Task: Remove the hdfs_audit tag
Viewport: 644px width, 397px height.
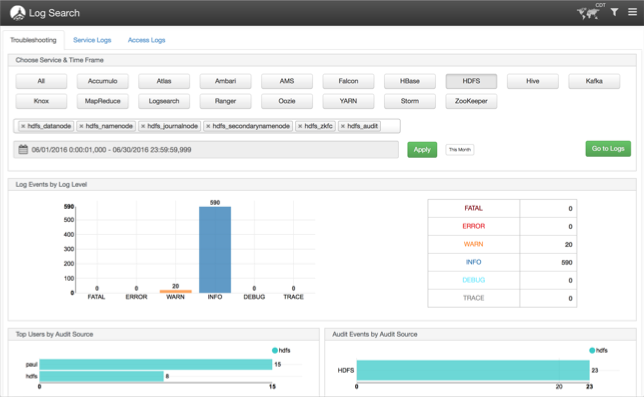Action: pos(343,126)
